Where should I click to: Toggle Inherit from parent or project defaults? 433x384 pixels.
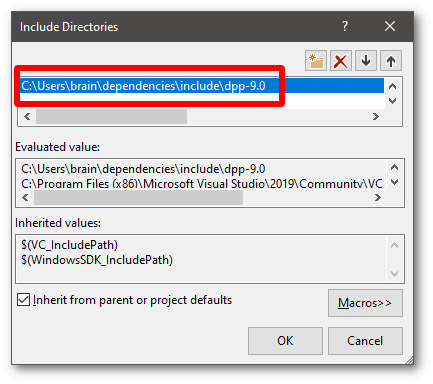[x=23, y=300]
